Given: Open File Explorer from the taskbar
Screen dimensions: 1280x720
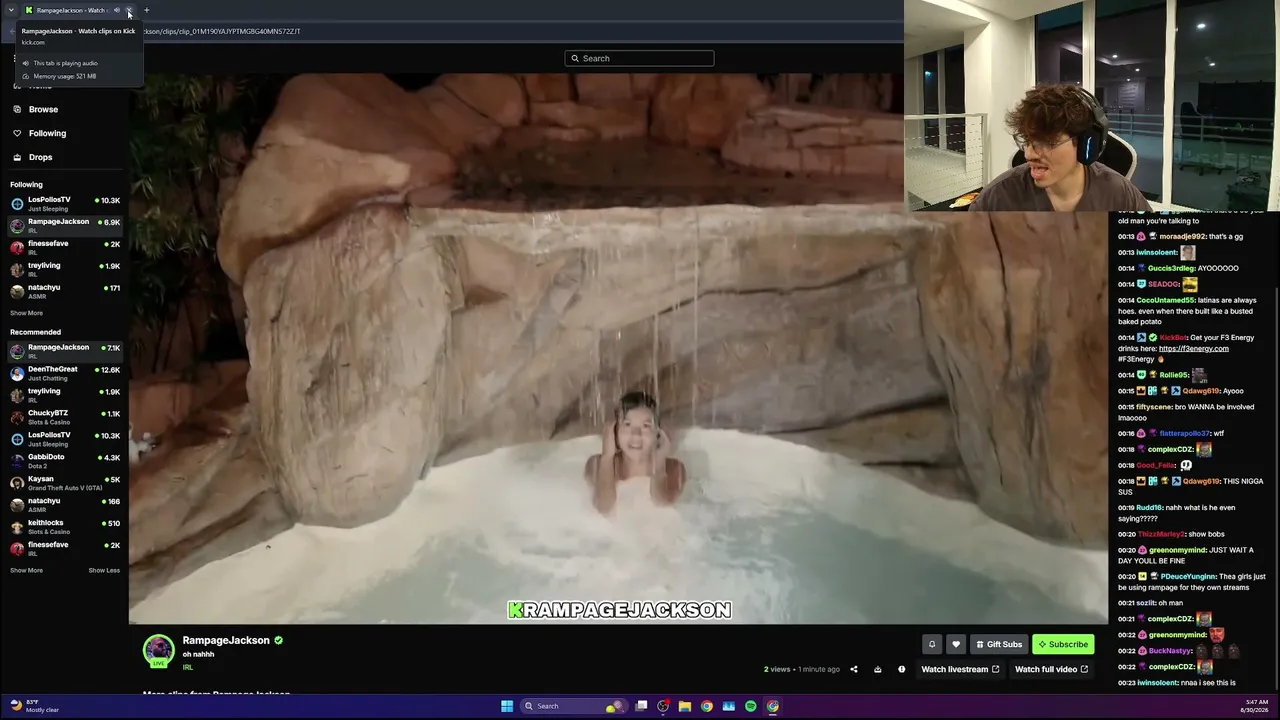Looking at the screenshot, I should (685, 706).
